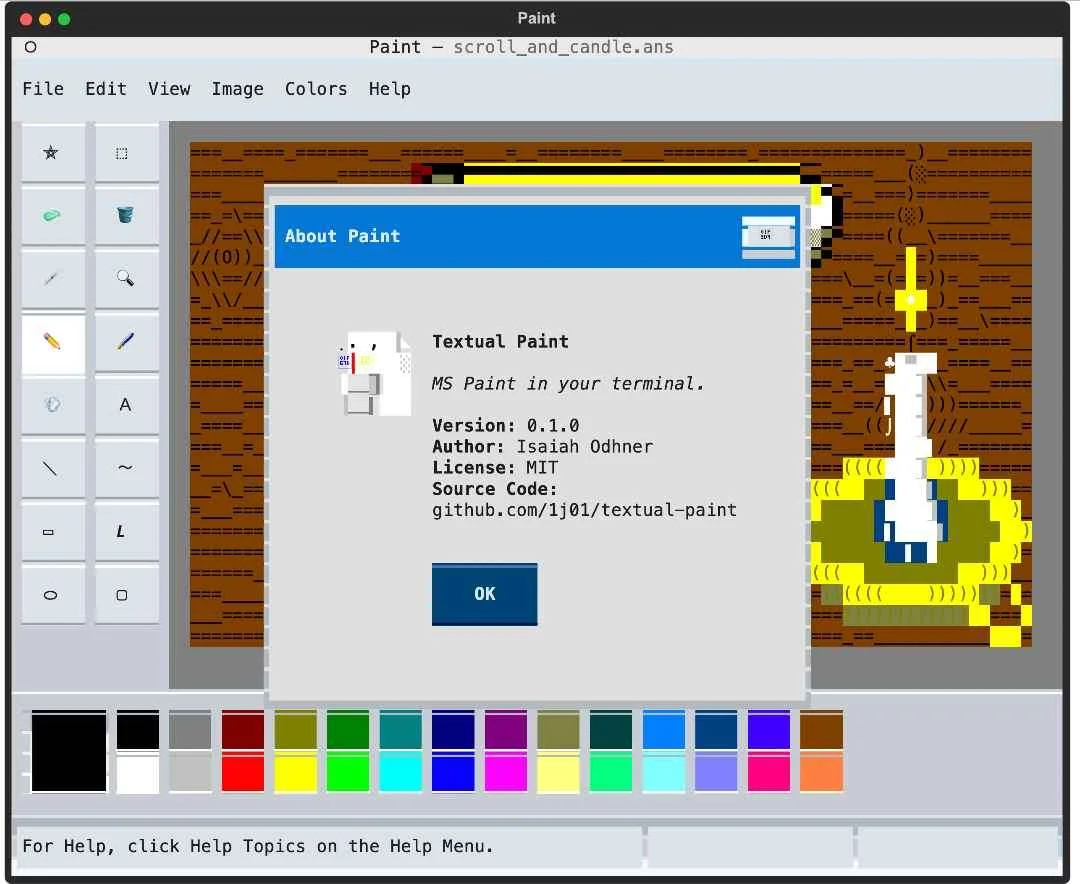
Task: Activate the Pencil tool
Action: [x=53, y=342]
